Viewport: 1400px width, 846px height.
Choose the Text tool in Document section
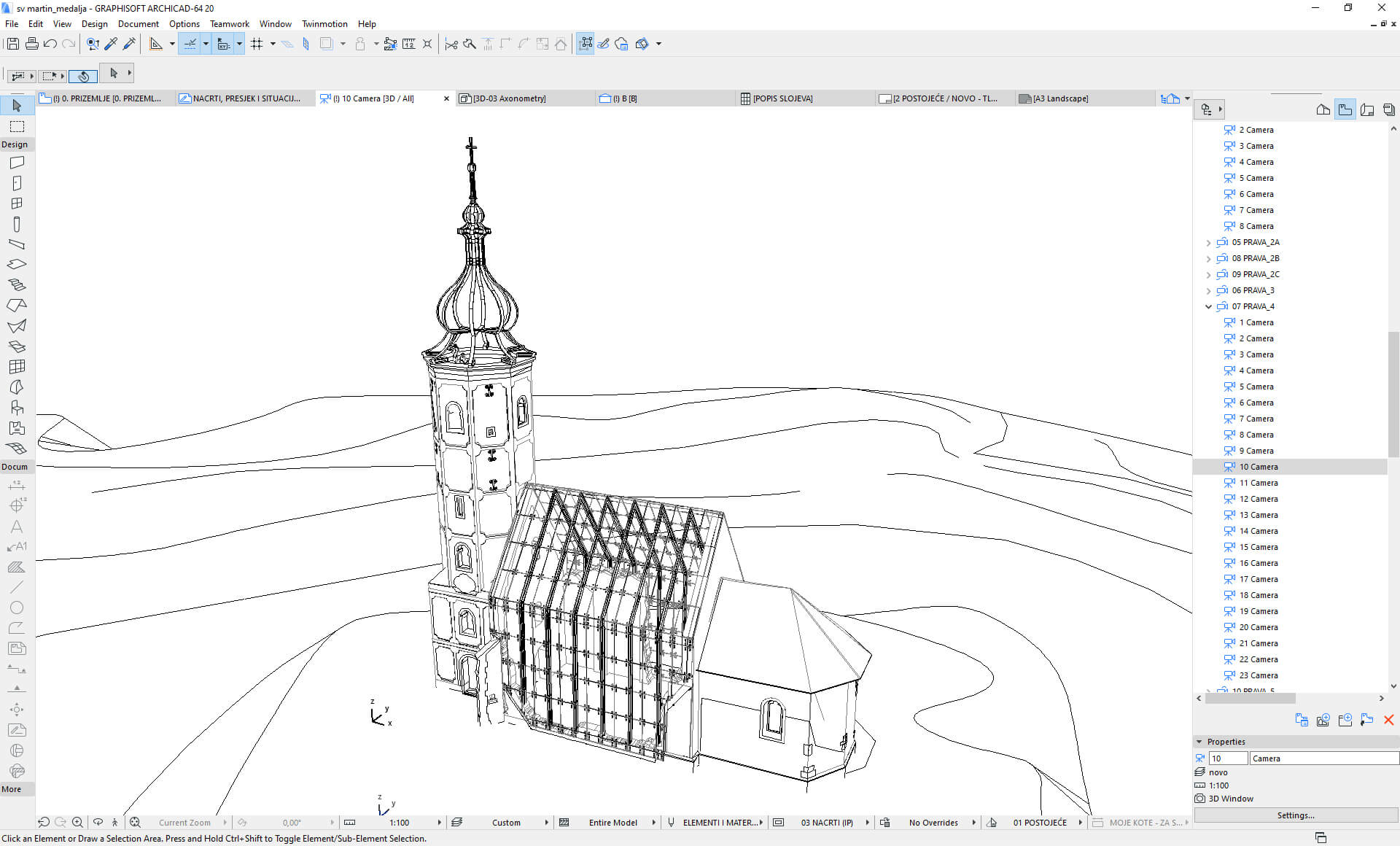click(17, 526)
